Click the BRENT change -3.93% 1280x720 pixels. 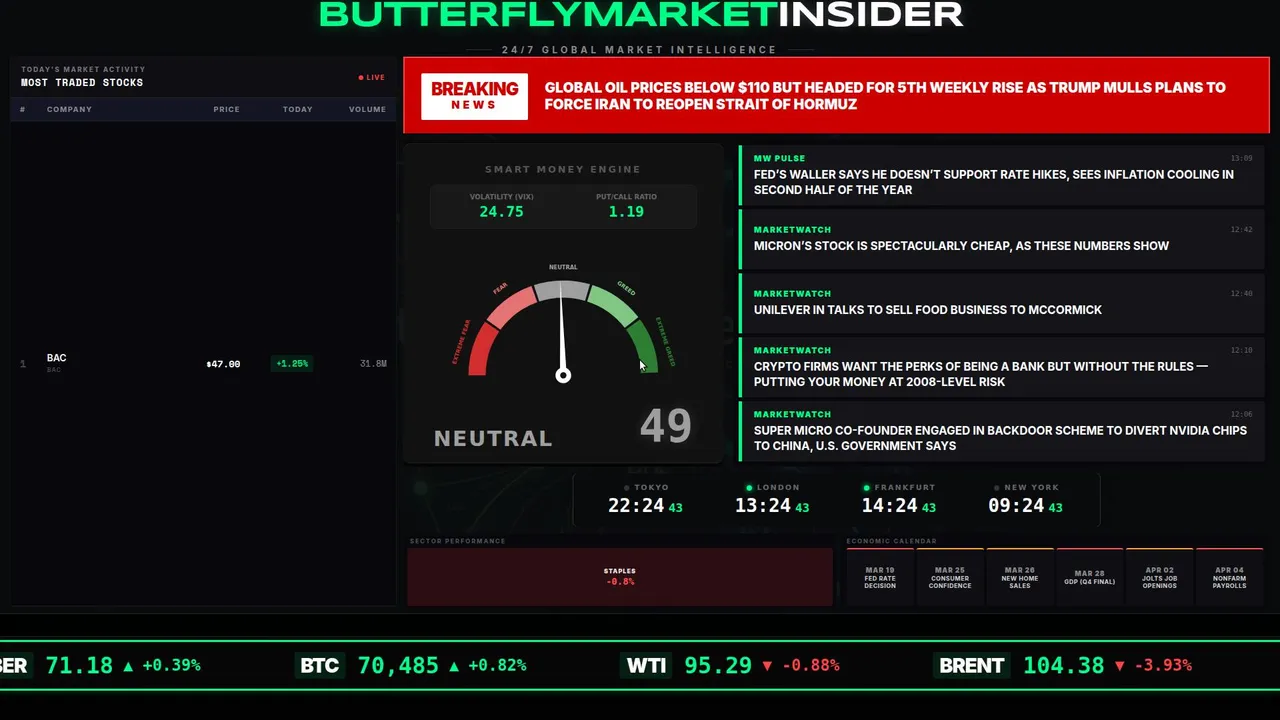pyautogui.click(x=1163, y=665)
